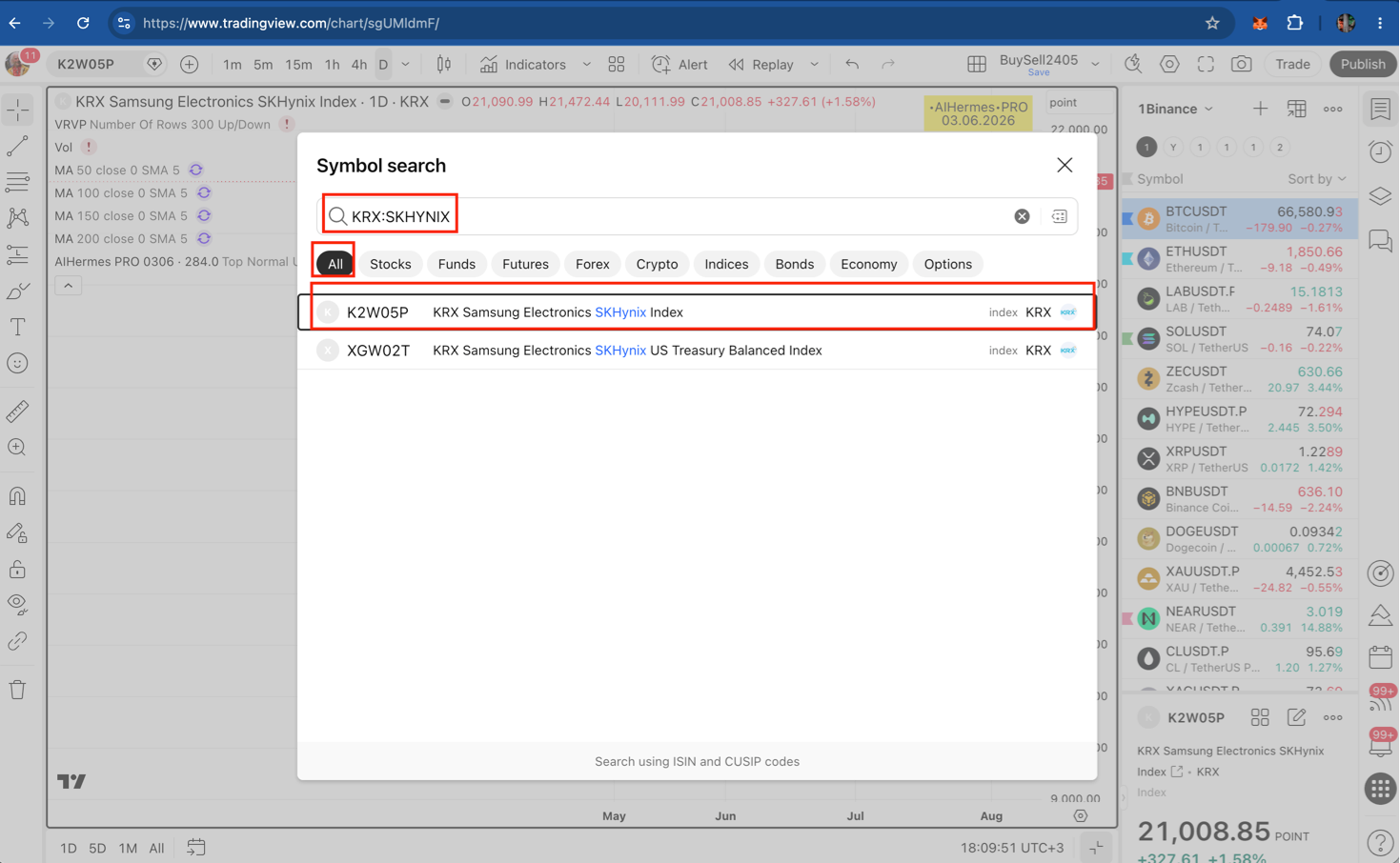The width and height of the screenshot is (1400, 863).
Task: Select the Futures filter tab
Action: 525,264
